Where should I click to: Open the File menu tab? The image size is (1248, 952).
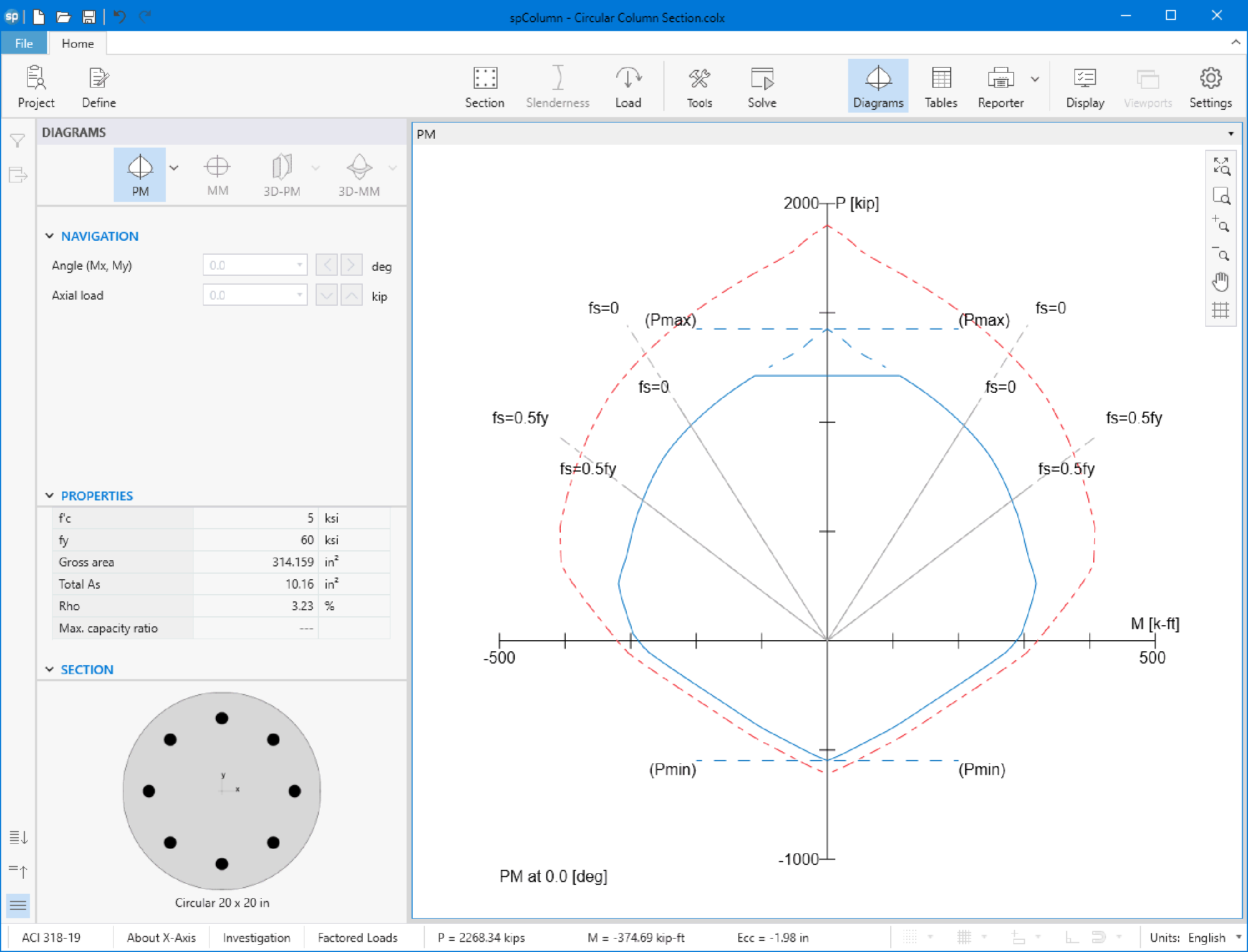[x=24, y=43]
